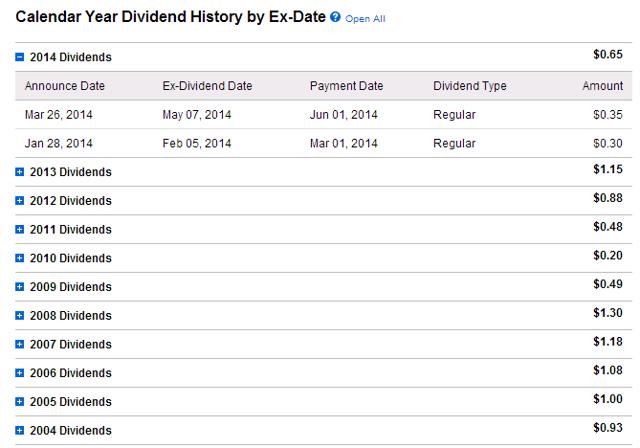Expand 2009 Dividends plus icon
The image size is (640, 448).
pos(20,287)
